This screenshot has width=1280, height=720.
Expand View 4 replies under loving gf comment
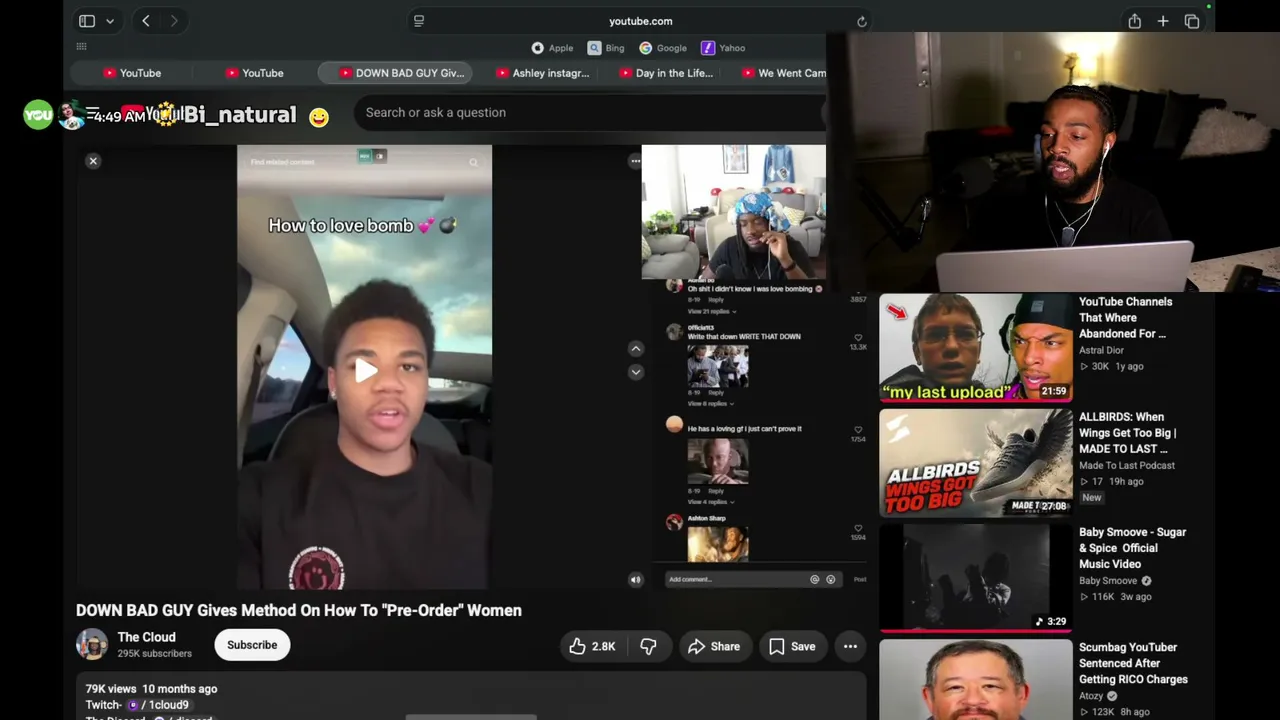[709, 502]
